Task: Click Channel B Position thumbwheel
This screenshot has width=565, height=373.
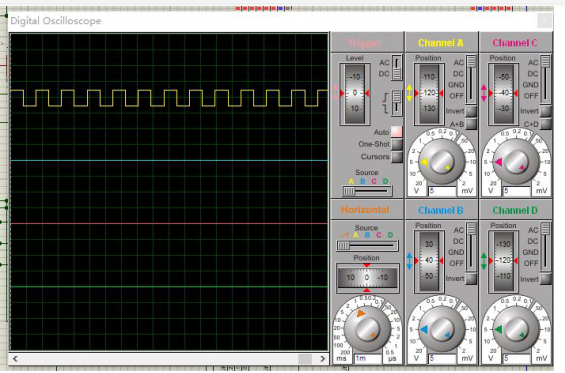Action: pyautogui.click(x=429, y=261)
